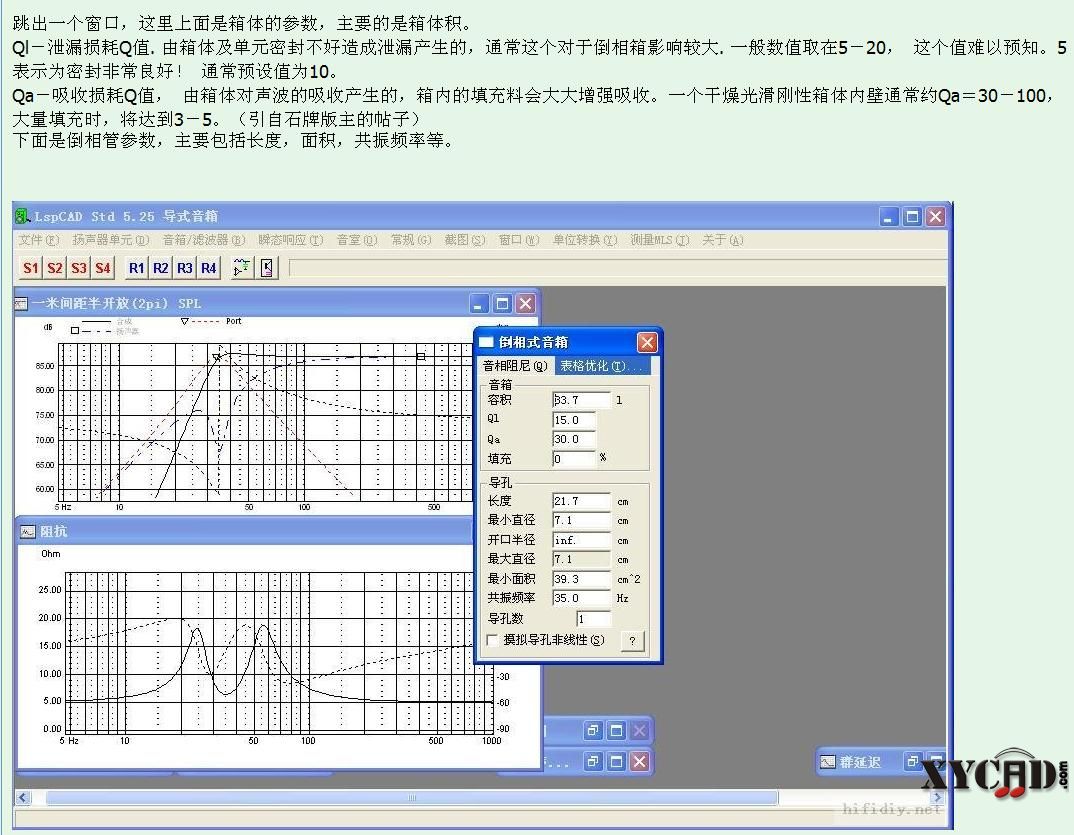
Task: Click the S4 toolbar button
Action: [x=103, y=268]
